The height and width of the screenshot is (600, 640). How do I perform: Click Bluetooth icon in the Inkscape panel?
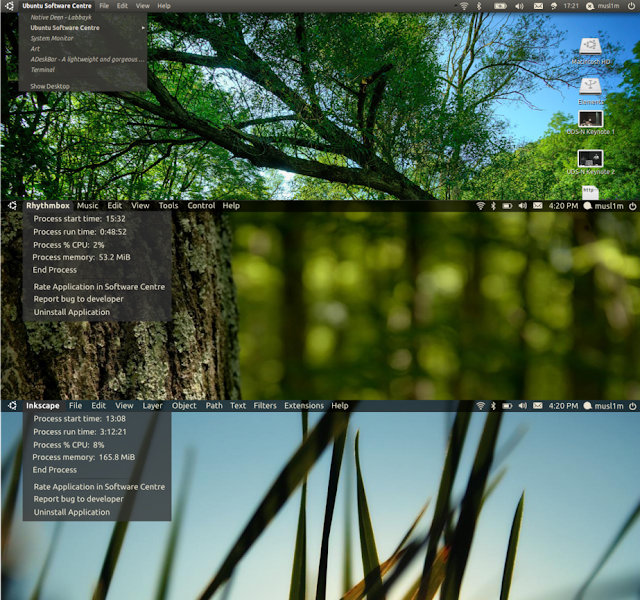[x=493, y=406]
